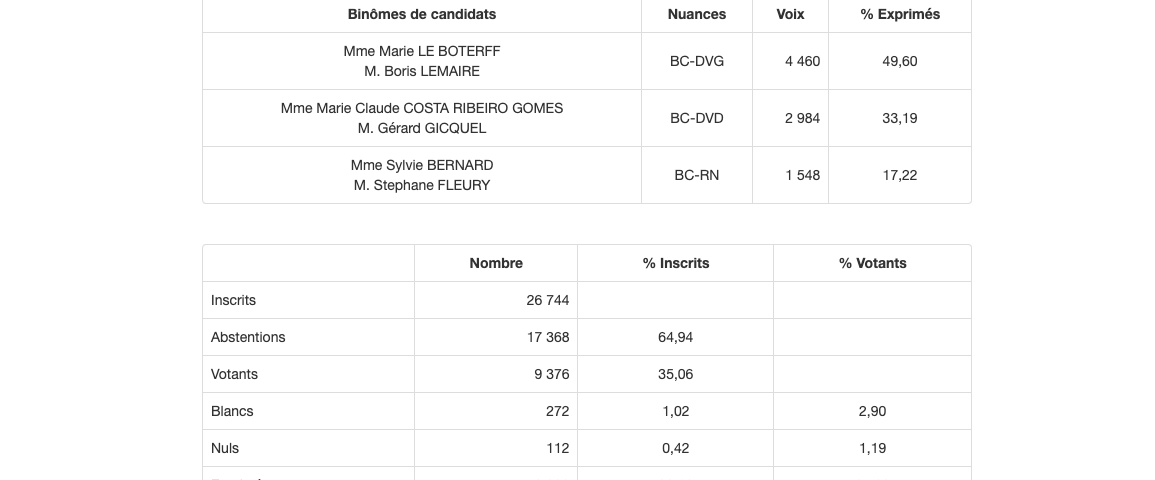The image size is (1155, 480).
Task: Select the BC-DVG nuance cell
Action: pos(697,61)
